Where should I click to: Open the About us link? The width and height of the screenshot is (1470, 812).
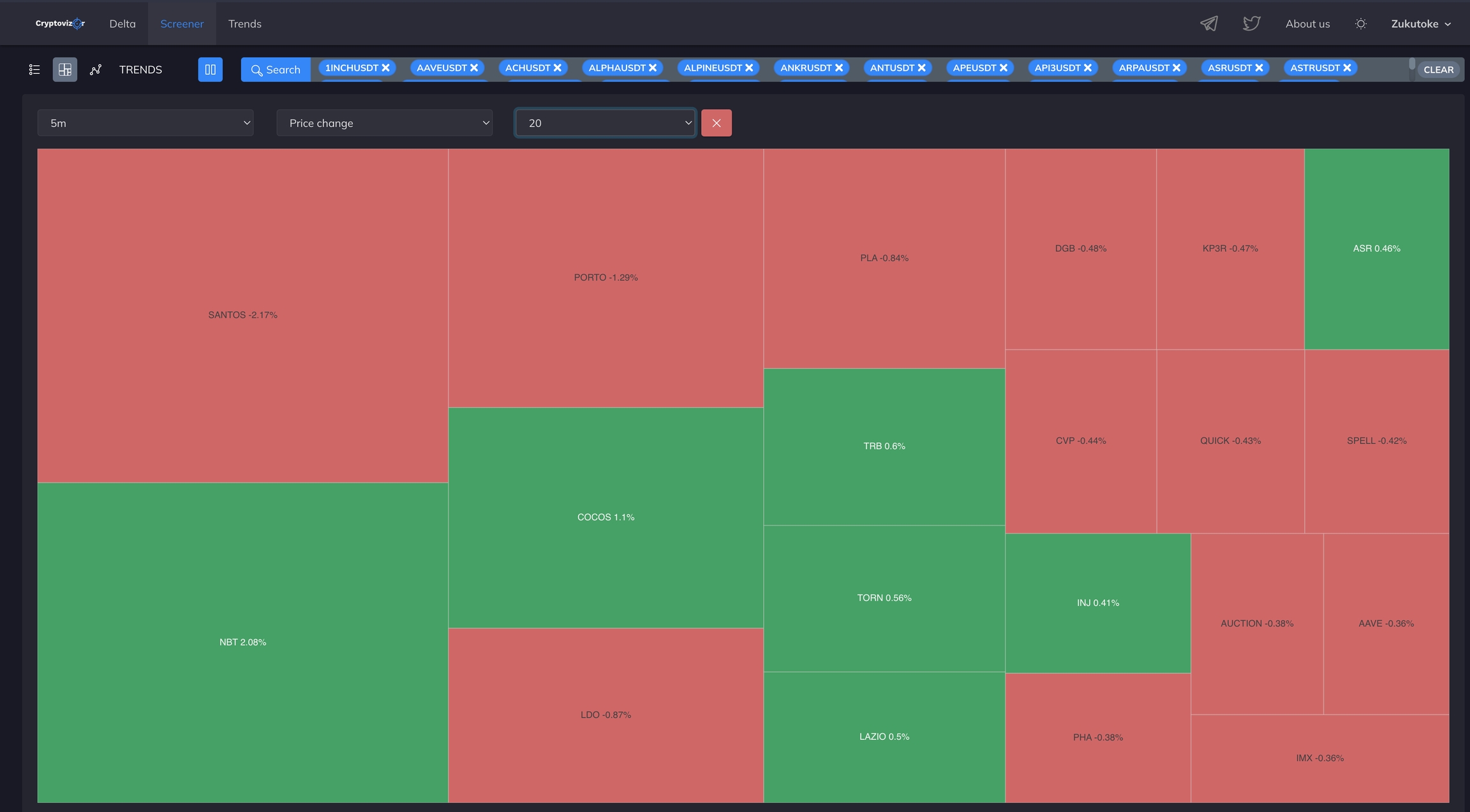(1307, 24)
